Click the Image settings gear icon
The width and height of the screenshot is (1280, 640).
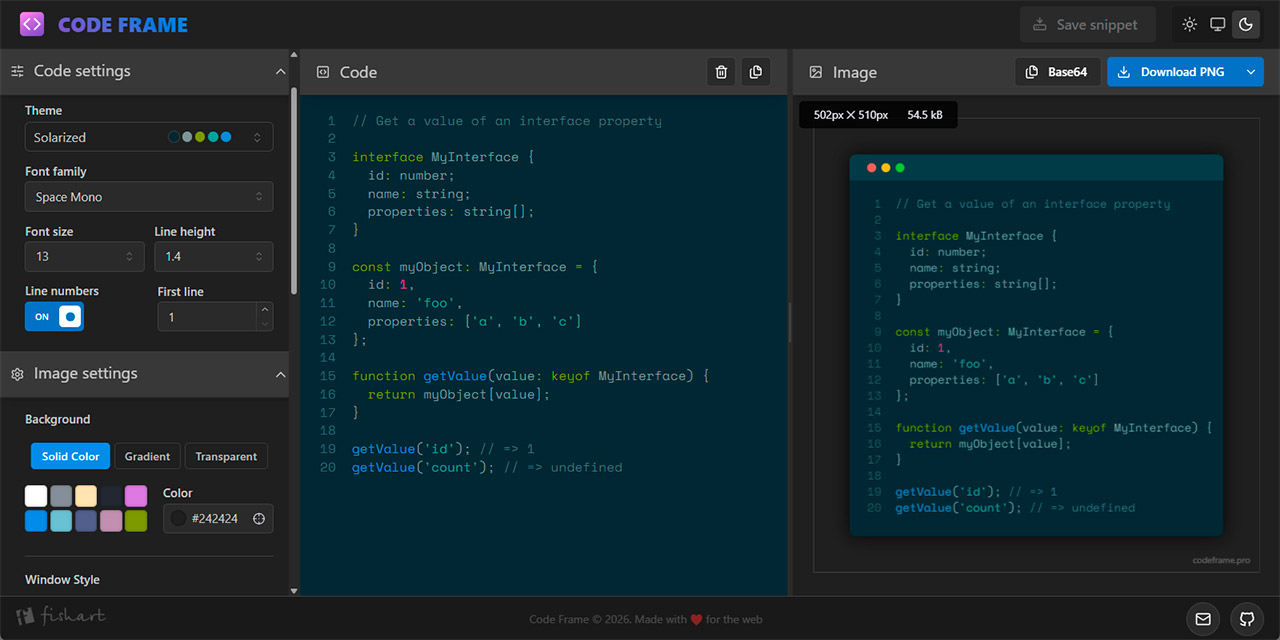tap(17, 374)
